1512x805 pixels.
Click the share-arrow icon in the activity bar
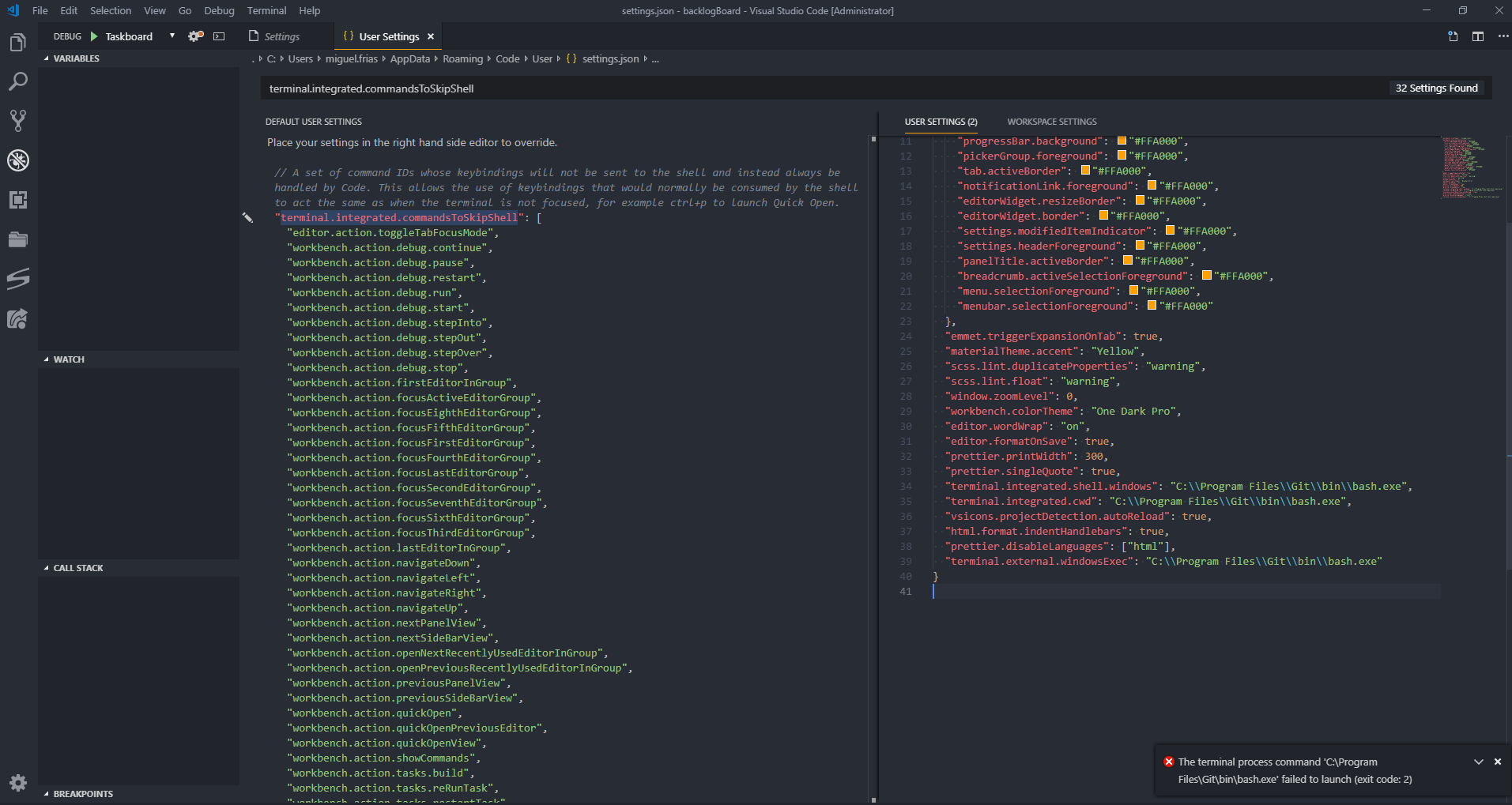(x=17, y=318)
